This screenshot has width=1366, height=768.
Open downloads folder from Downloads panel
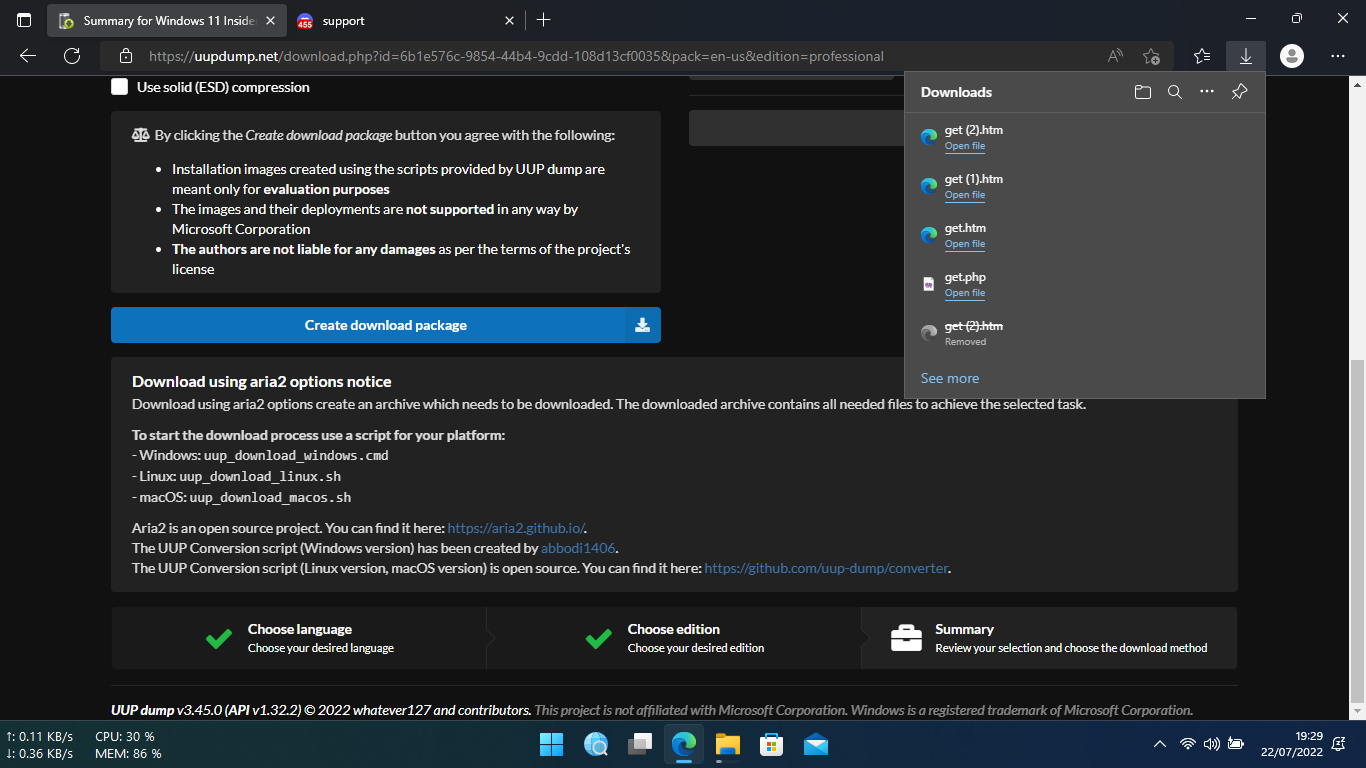tap(1143, 92)
